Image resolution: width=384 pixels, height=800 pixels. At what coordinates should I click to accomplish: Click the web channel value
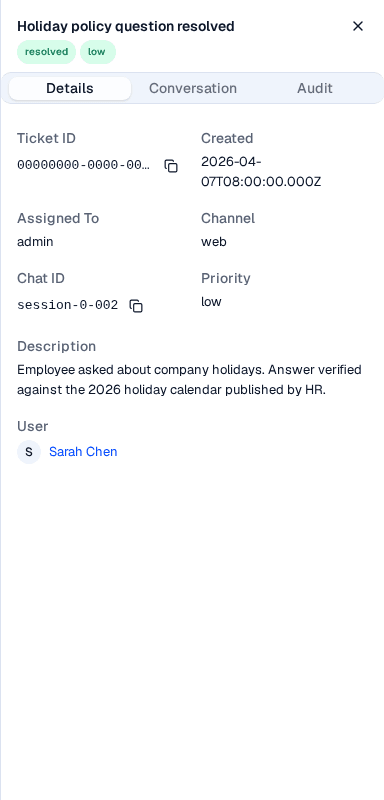[214, 242]
